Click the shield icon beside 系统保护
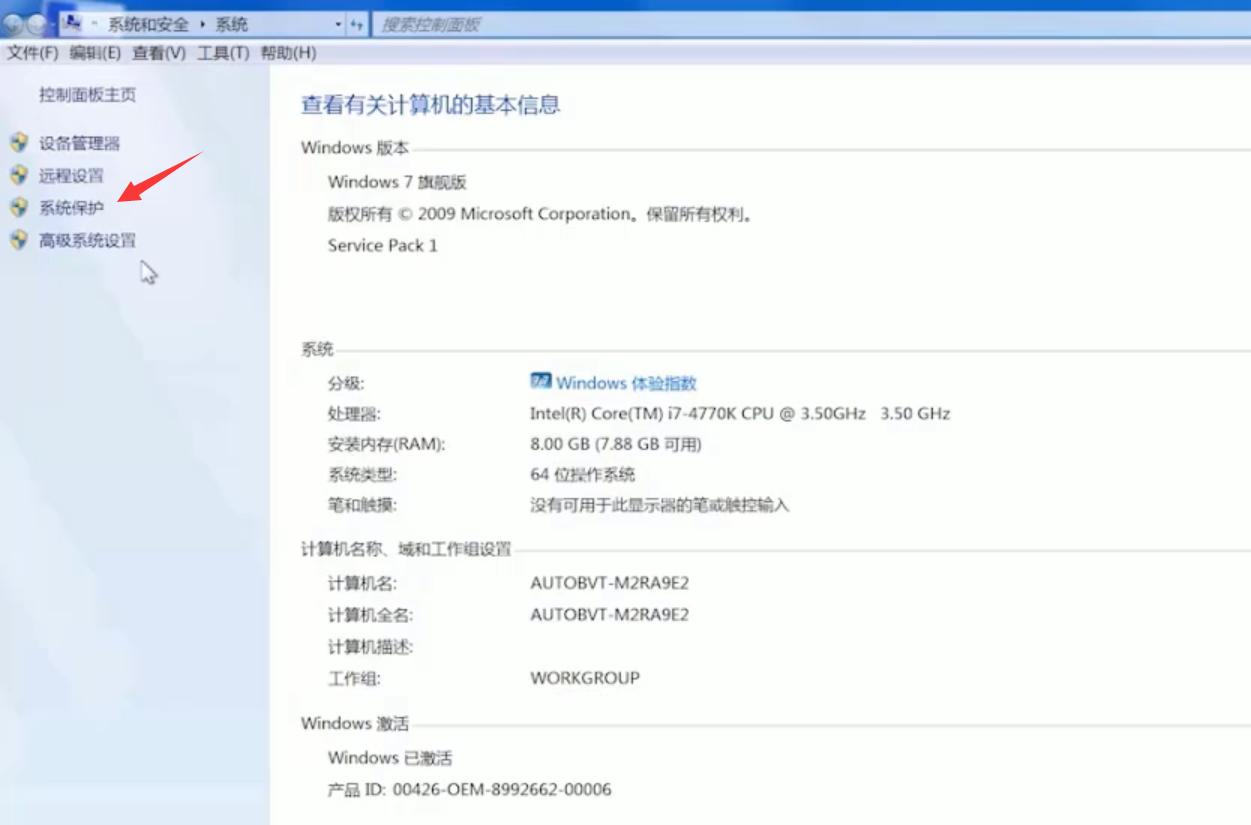The height and width of the screenshot is (825, 1251). point(20,206)
